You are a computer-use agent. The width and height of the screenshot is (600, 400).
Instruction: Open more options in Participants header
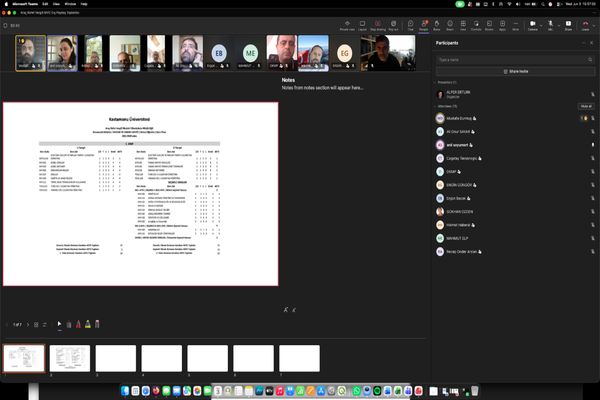[583, 43]
